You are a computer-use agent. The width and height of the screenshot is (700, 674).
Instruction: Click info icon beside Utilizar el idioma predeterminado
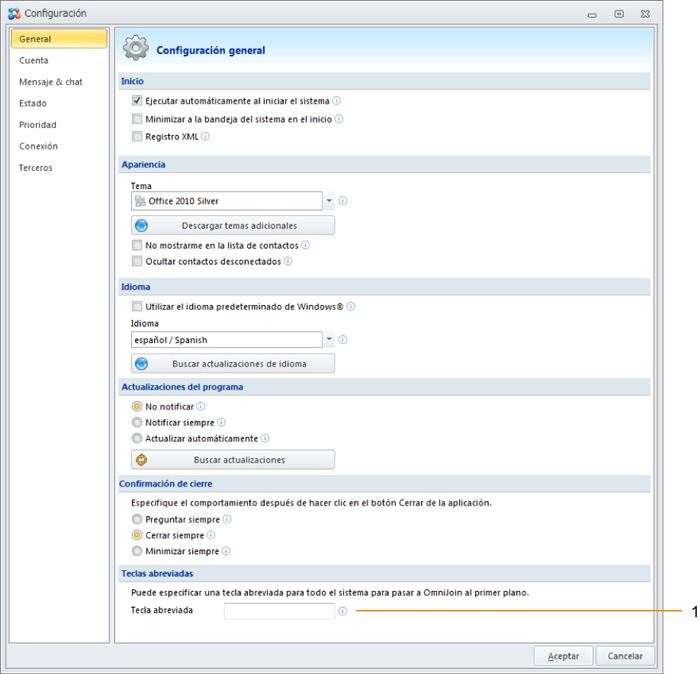(351, 306)
